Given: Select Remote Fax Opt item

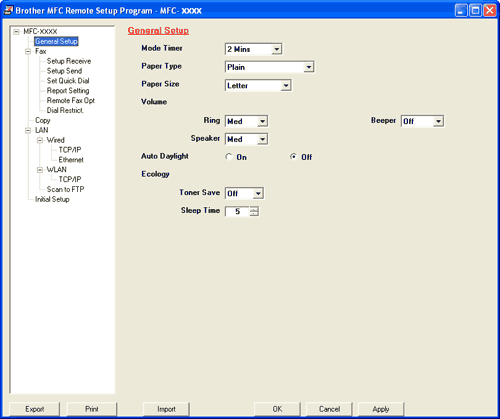Looking at the screenshot, I should [x=71, y=100].
